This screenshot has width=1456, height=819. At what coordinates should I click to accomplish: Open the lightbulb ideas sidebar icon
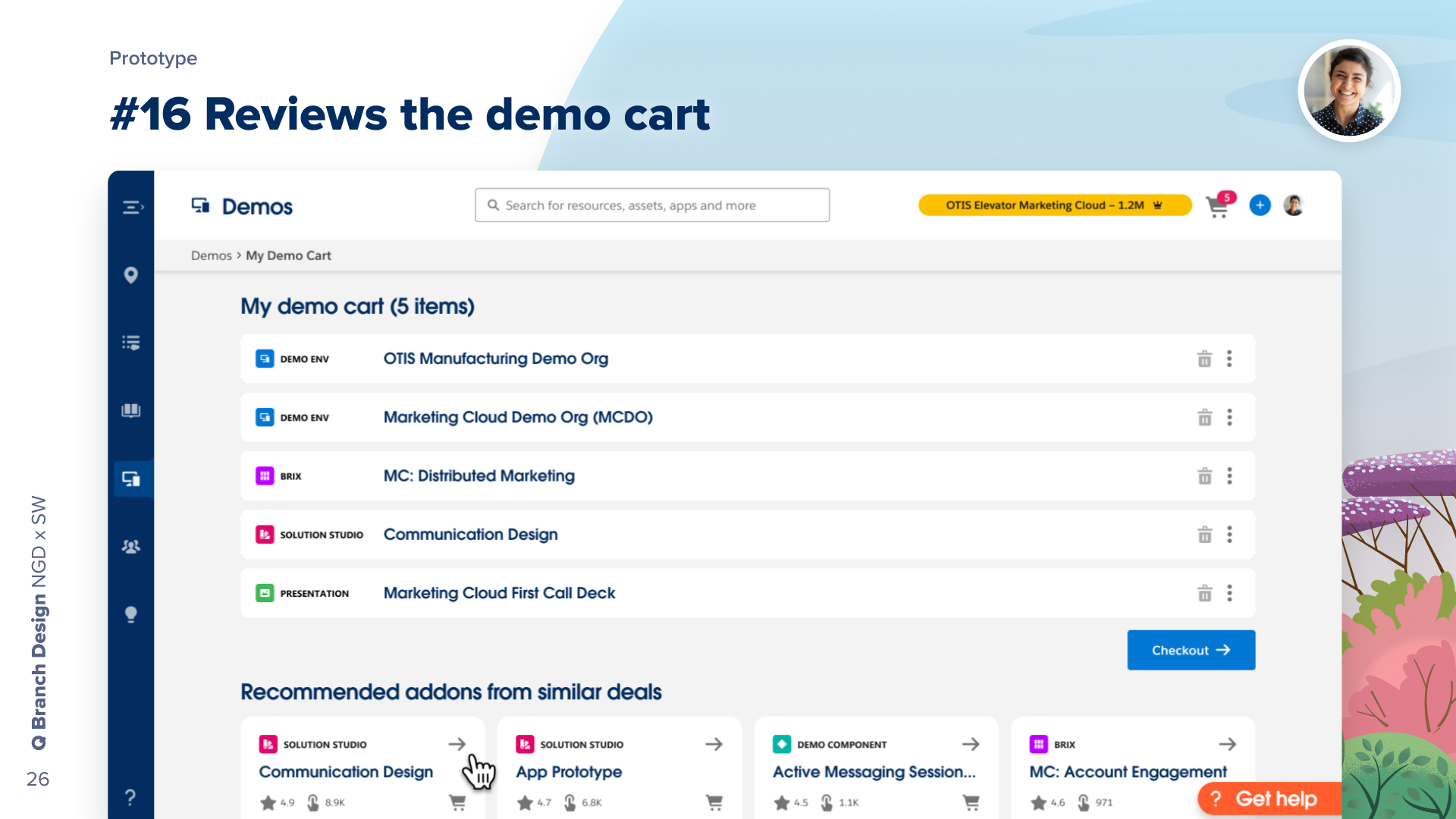(131, 614)
